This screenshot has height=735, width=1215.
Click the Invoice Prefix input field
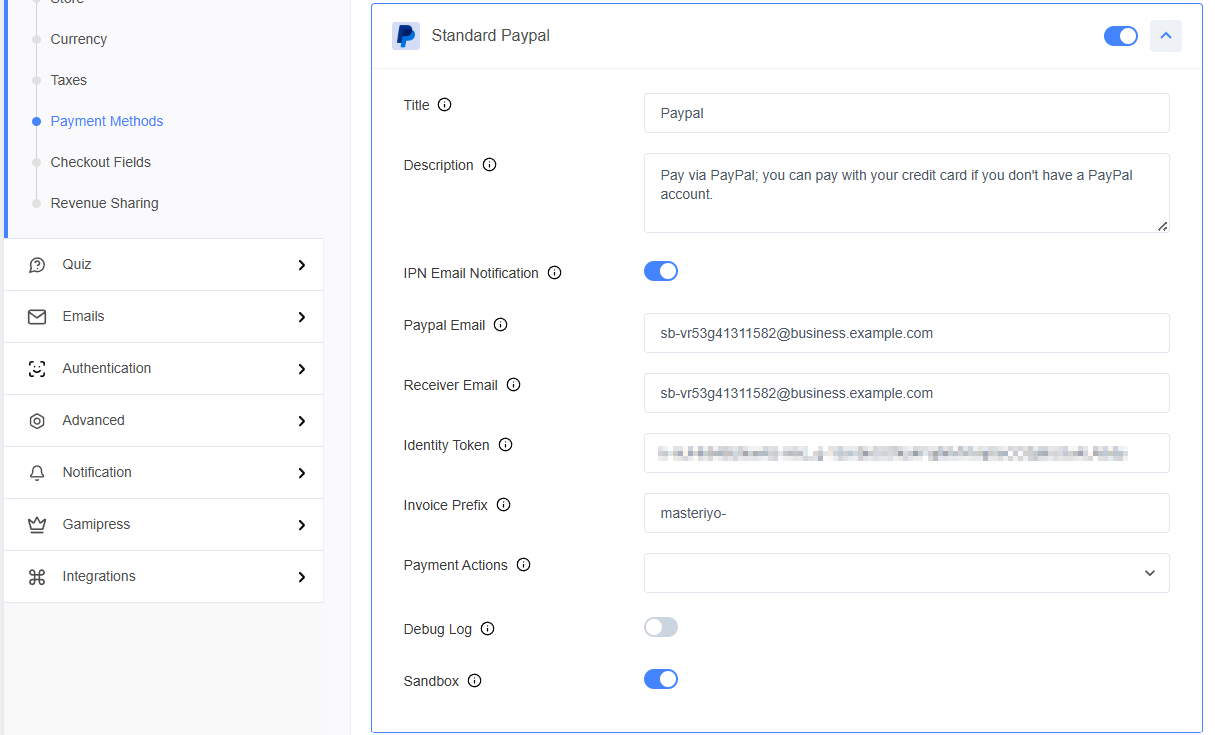click(907, 513)
